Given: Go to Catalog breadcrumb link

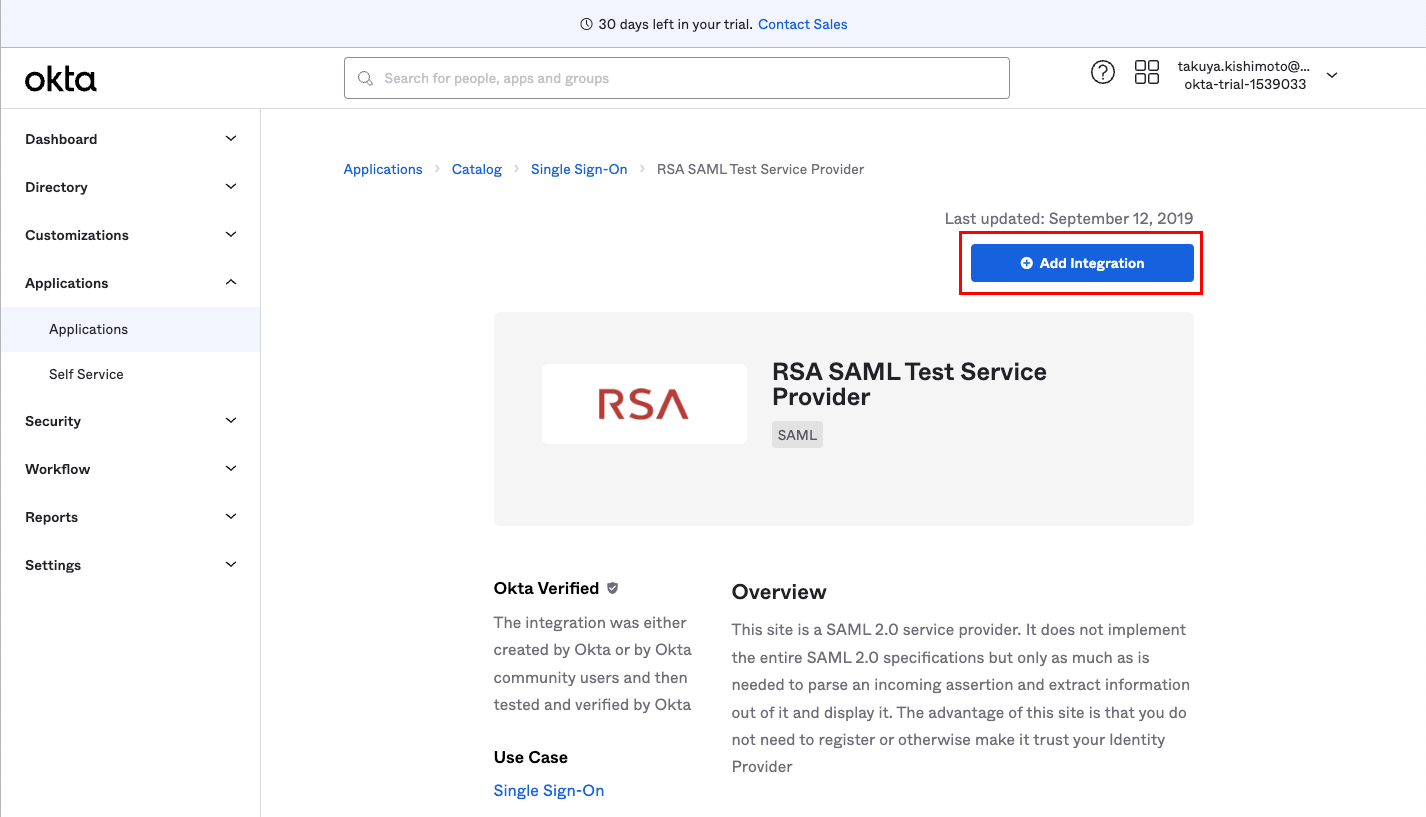Looking at the screenshot, I should click(476, 169).
